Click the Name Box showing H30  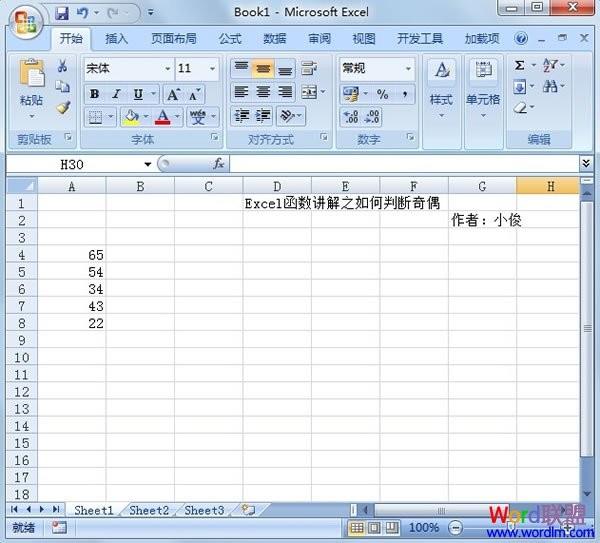pyautogui.click(x=80, y=164)
